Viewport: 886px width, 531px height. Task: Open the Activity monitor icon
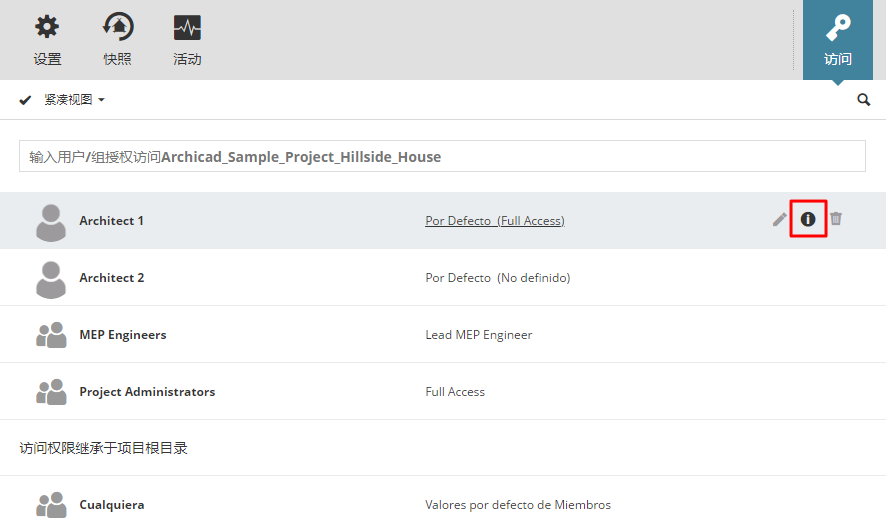pos(187,27)
